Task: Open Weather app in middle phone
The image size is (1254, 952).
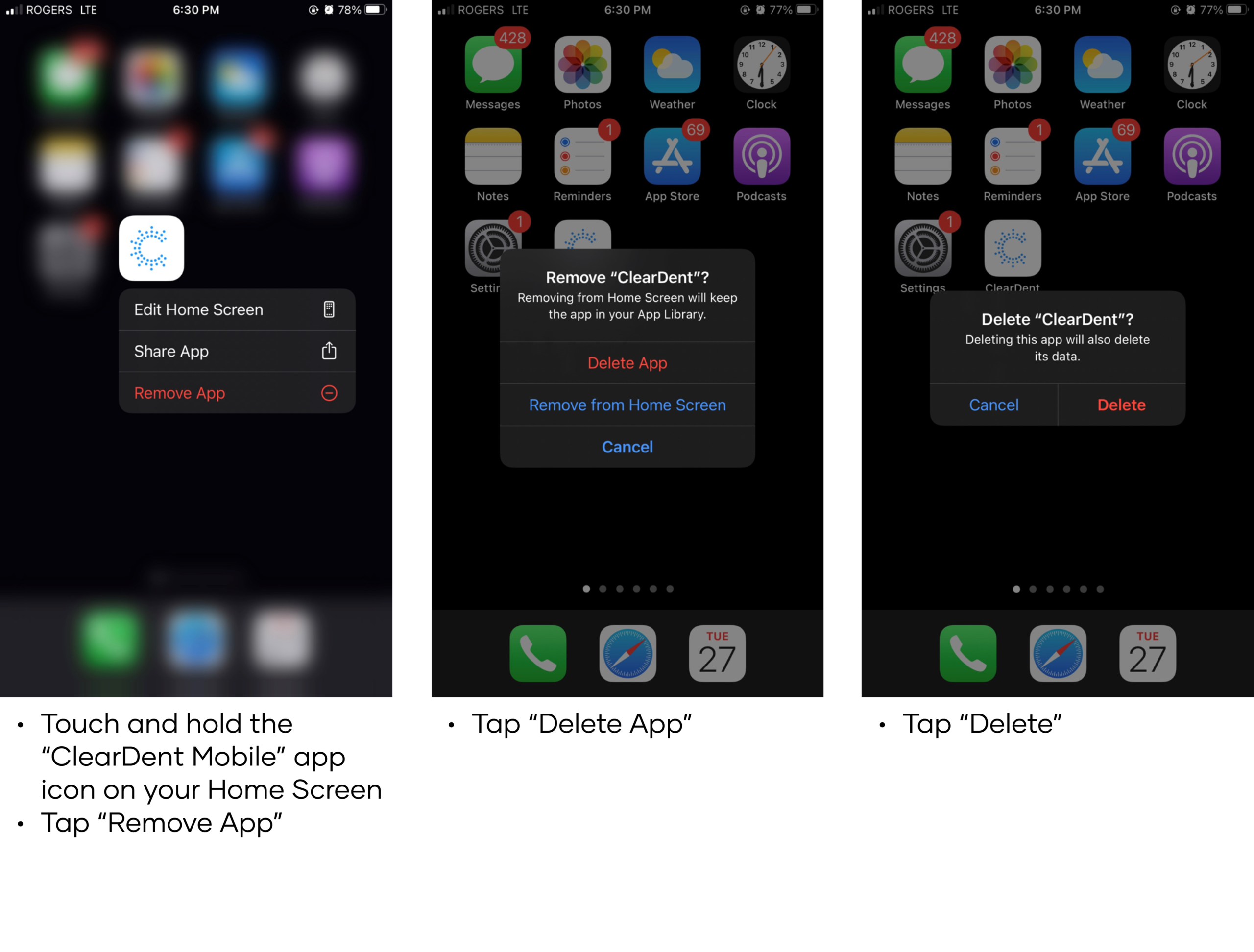Action: point(672,65)
